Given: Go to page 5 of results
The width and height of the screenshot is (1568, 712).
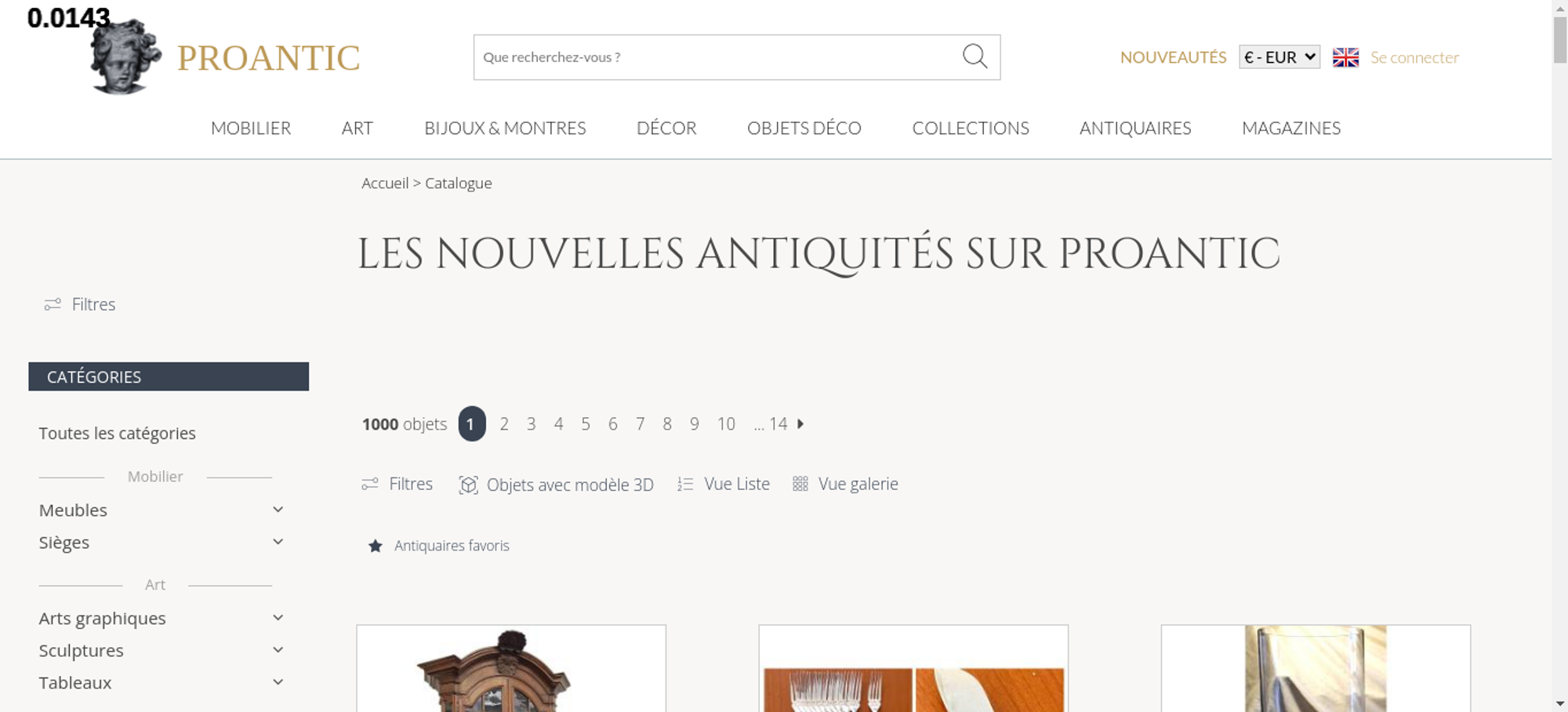Looking at the screenshot, I should point(586,423).
